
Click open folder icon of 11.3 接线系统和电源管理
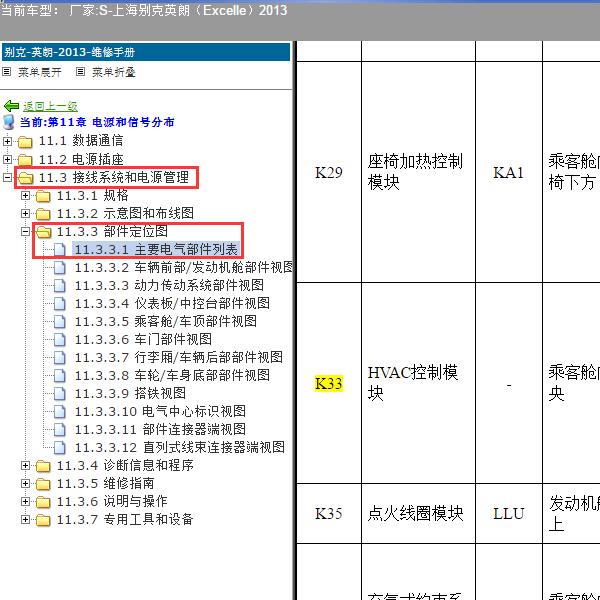pyautogui.click(x=26, y=178)
